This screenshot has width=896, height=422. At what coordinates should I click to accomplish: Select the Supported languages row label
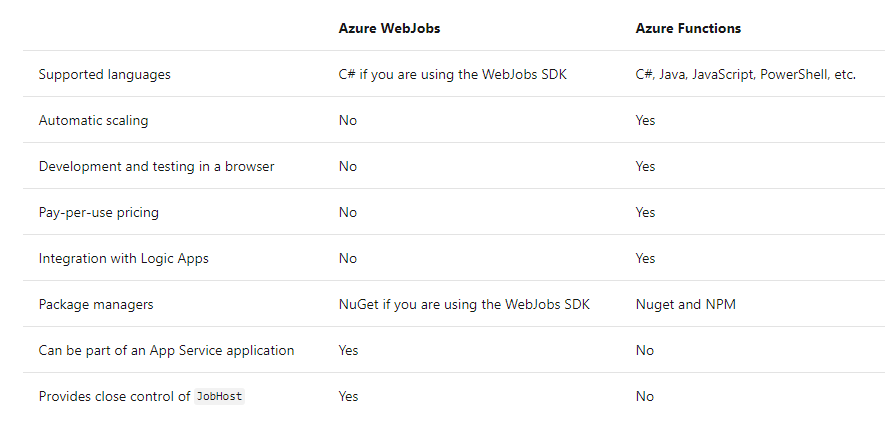click(104, 74)
